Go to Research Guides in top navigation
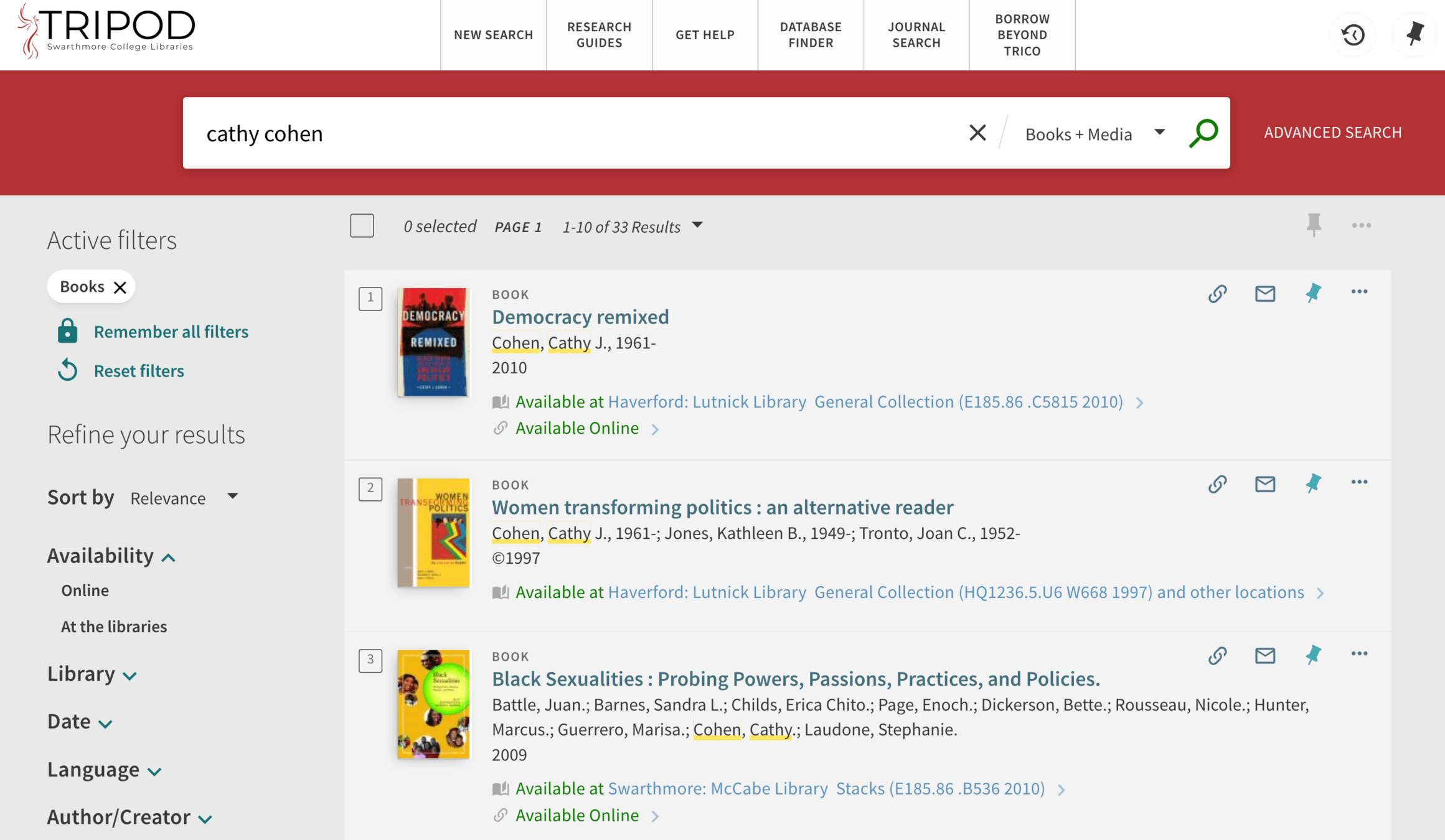1445x840 pixels. tap(599, 35)
